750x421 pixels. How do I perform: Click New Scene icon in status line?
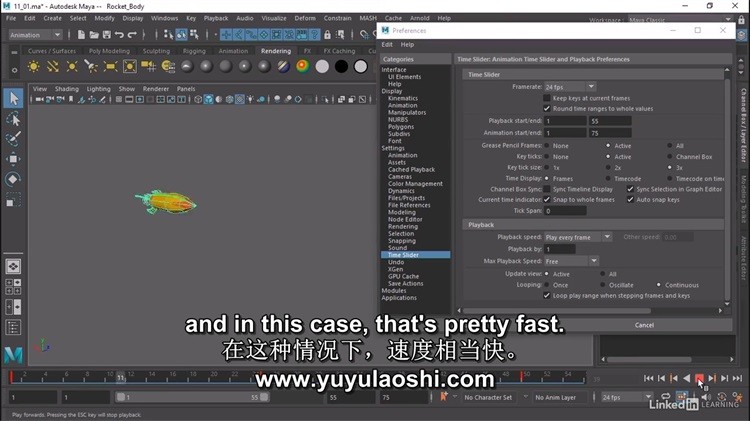[x=81, y=34]
